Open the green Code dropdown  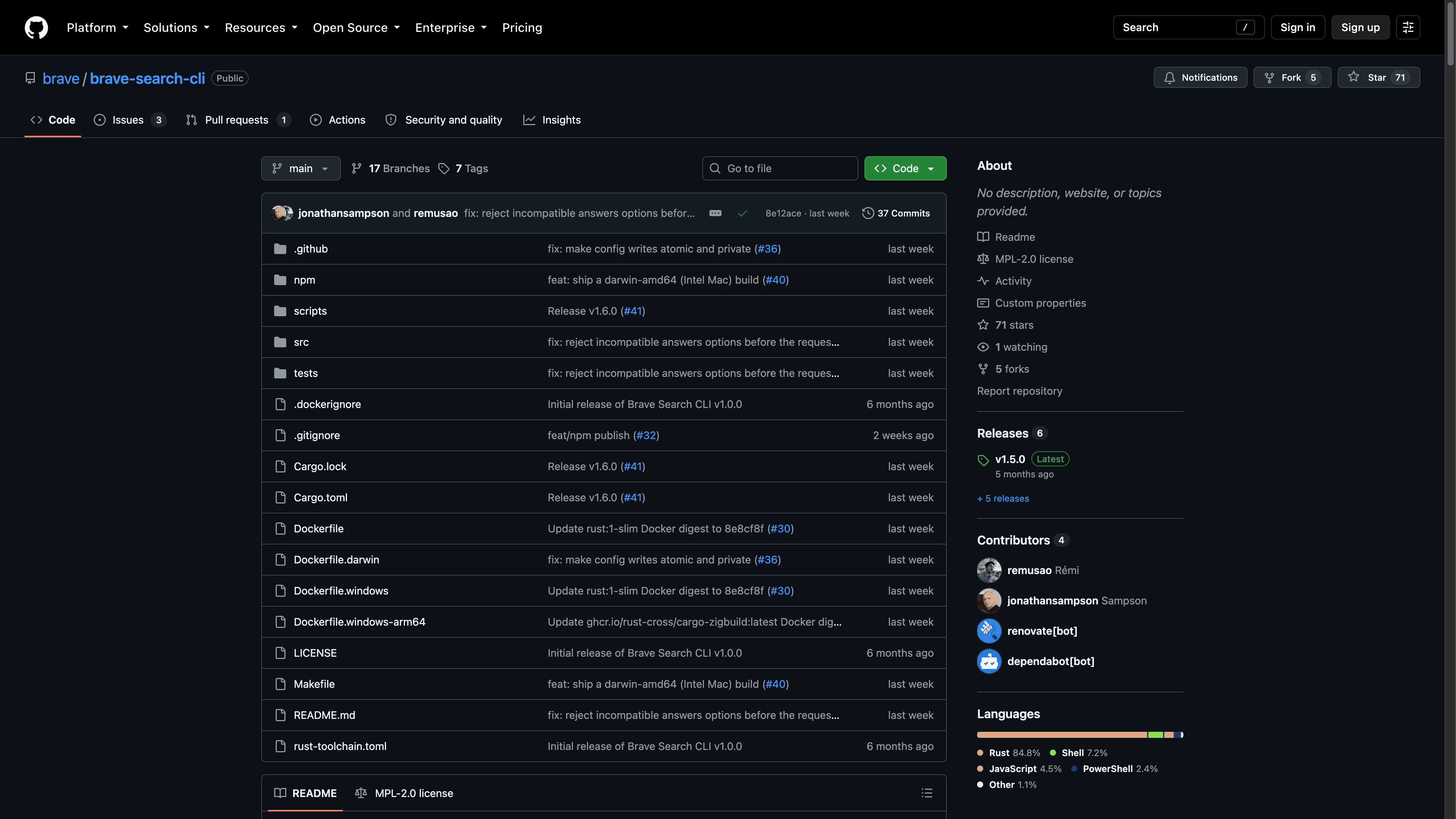pos(905,168)
